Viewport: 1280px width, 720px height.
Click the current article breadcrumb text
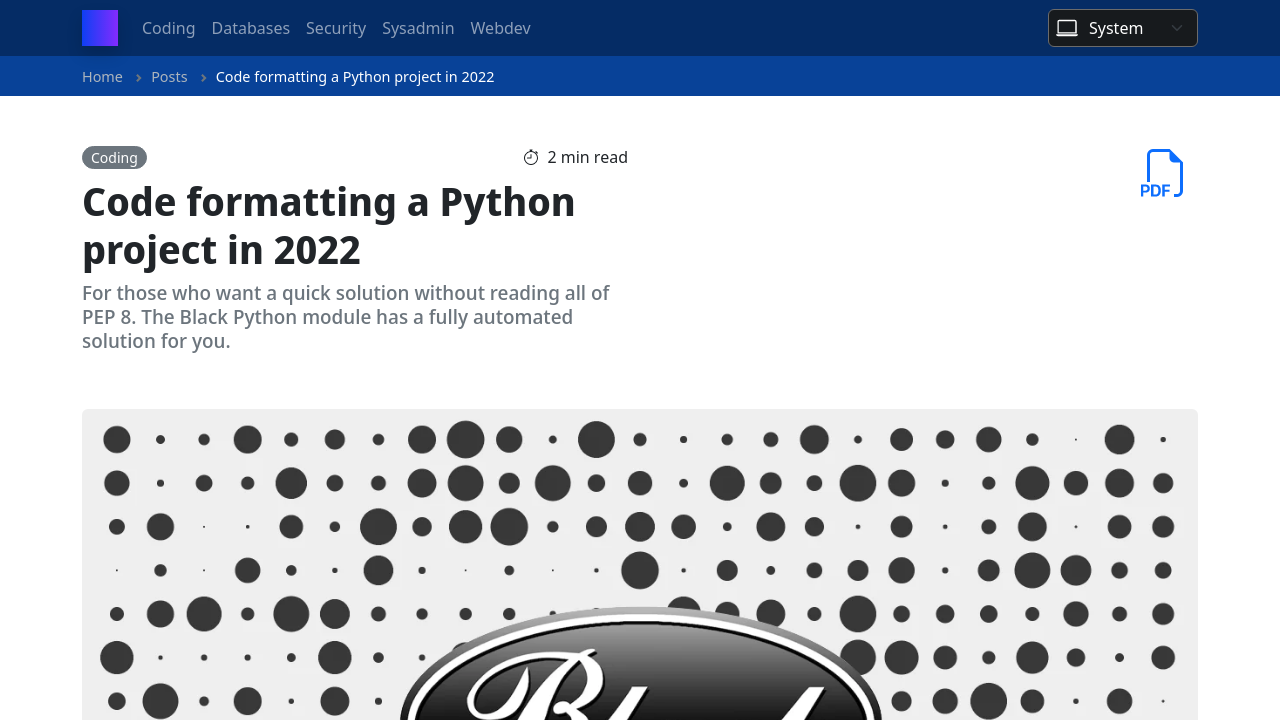pyautogui.click(x=355, y=76)
